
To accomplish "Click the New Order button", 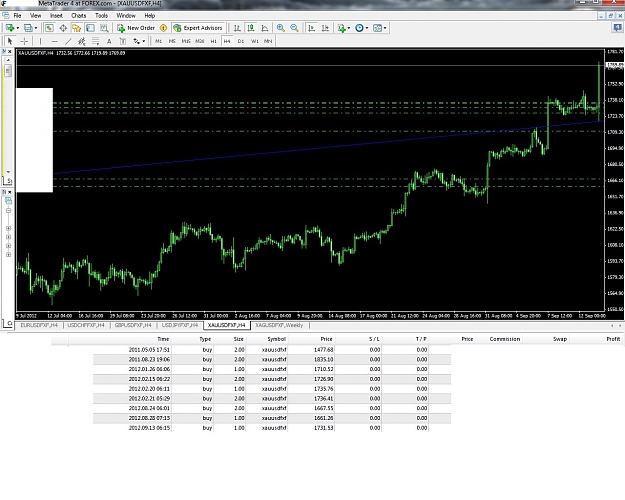I will click(136, 28).
